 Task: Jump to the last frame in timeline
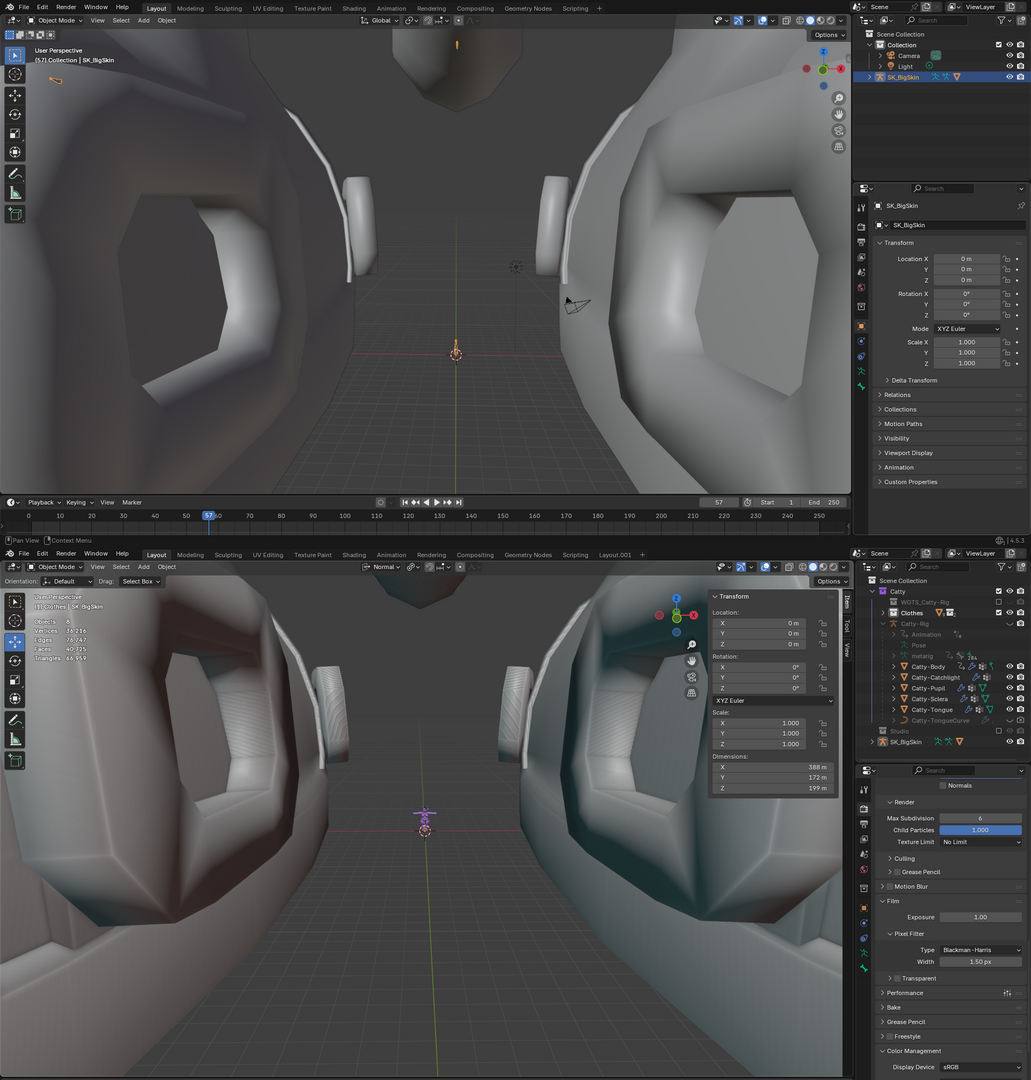pos(459,502)
